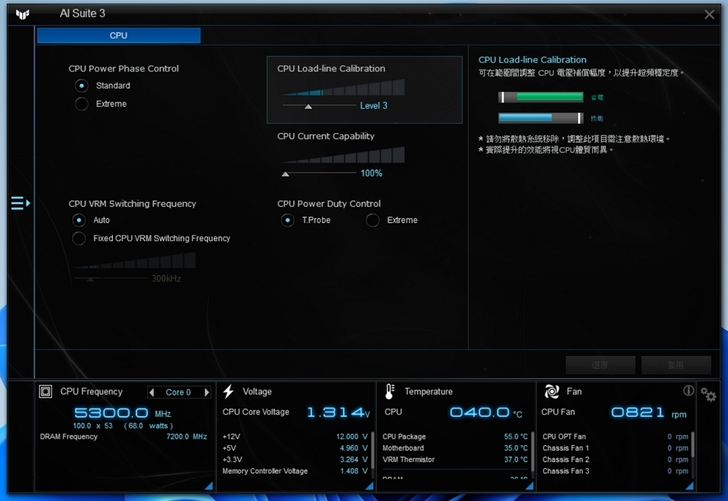Open the sidebar menu list icon

coord(20,203)
